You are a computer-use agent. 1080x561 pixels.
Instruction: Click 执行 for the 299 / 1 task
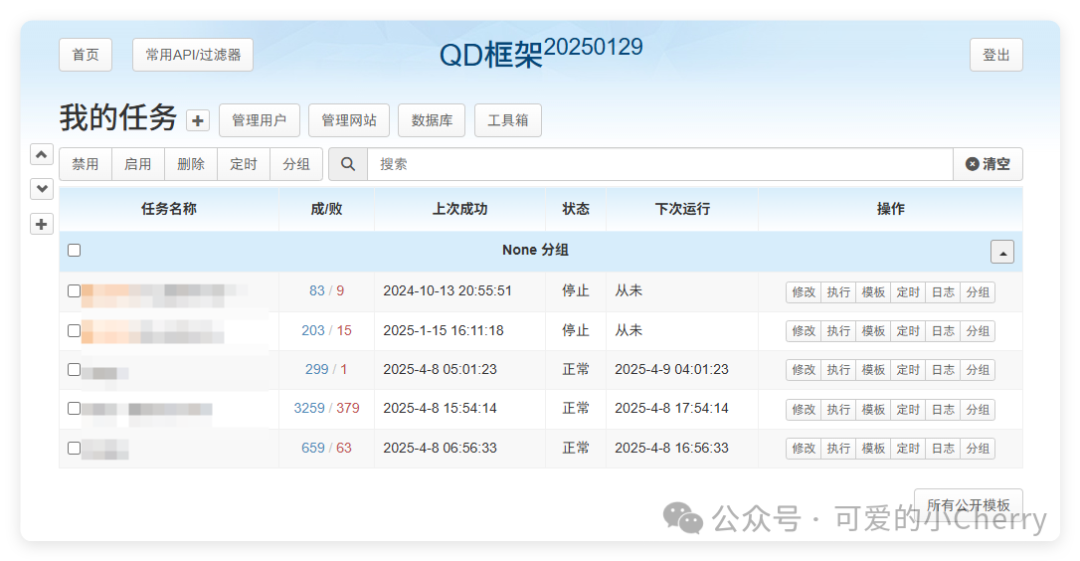pyautogui.click(x=838, y=370)
